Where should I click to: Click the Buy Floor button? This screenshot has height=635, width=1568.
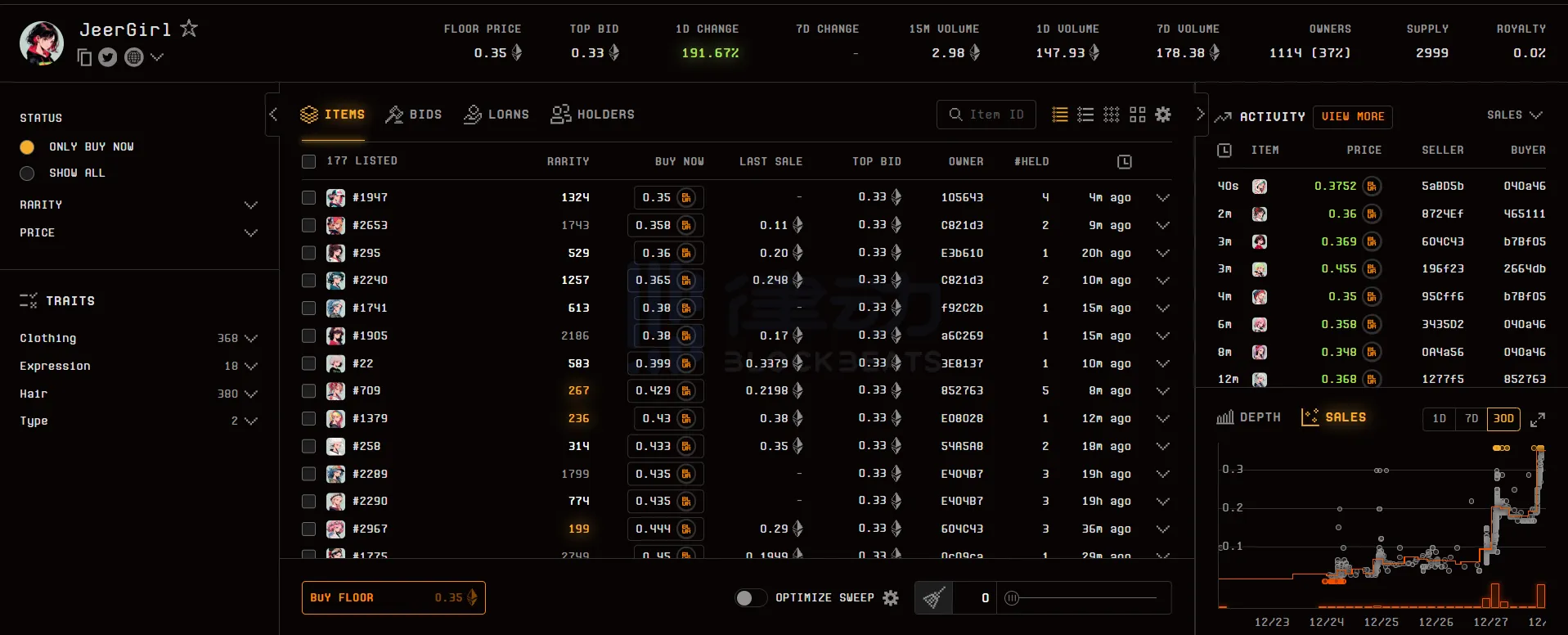pos(393,597)
